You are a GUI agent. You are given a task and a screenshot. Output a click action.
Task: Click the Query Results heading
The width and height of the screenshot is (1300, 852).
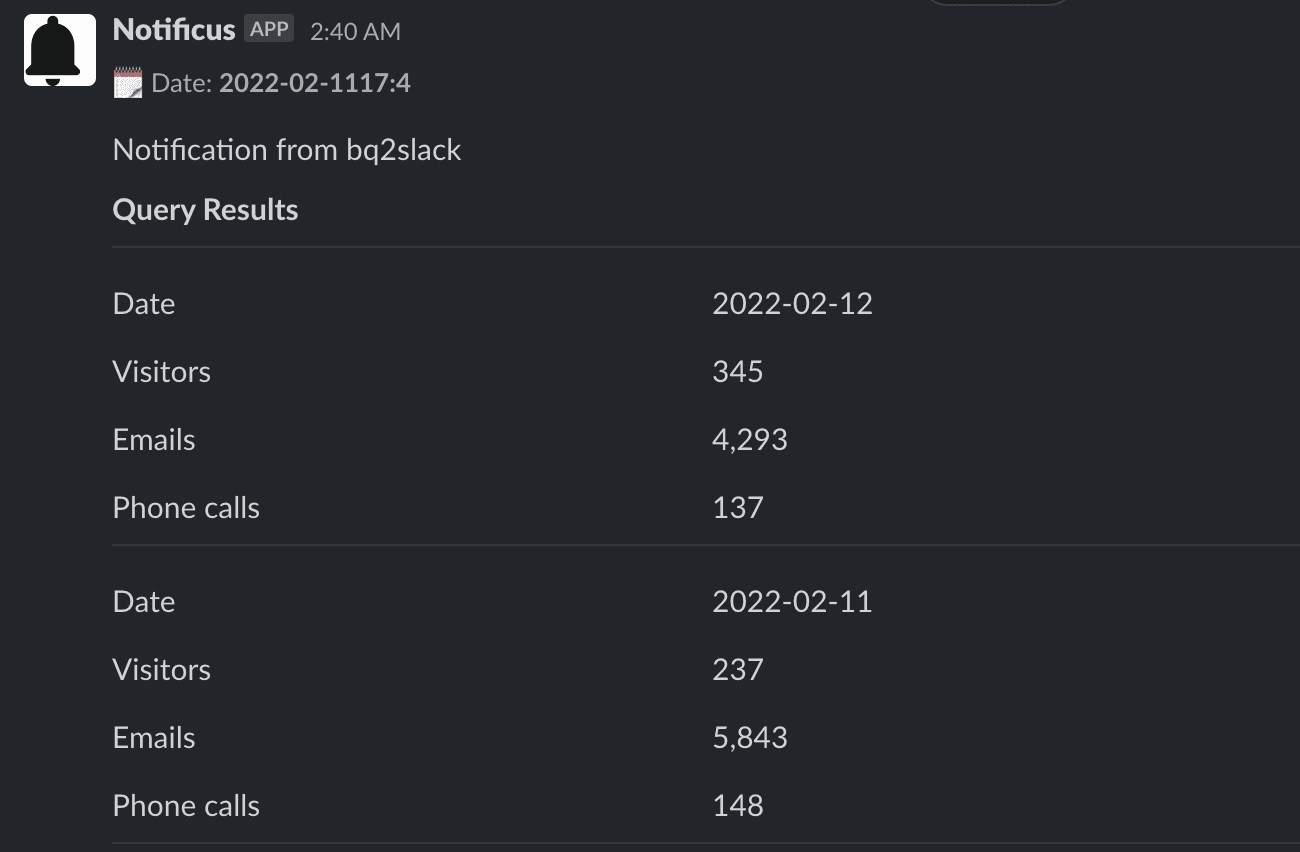click(205, 209)
